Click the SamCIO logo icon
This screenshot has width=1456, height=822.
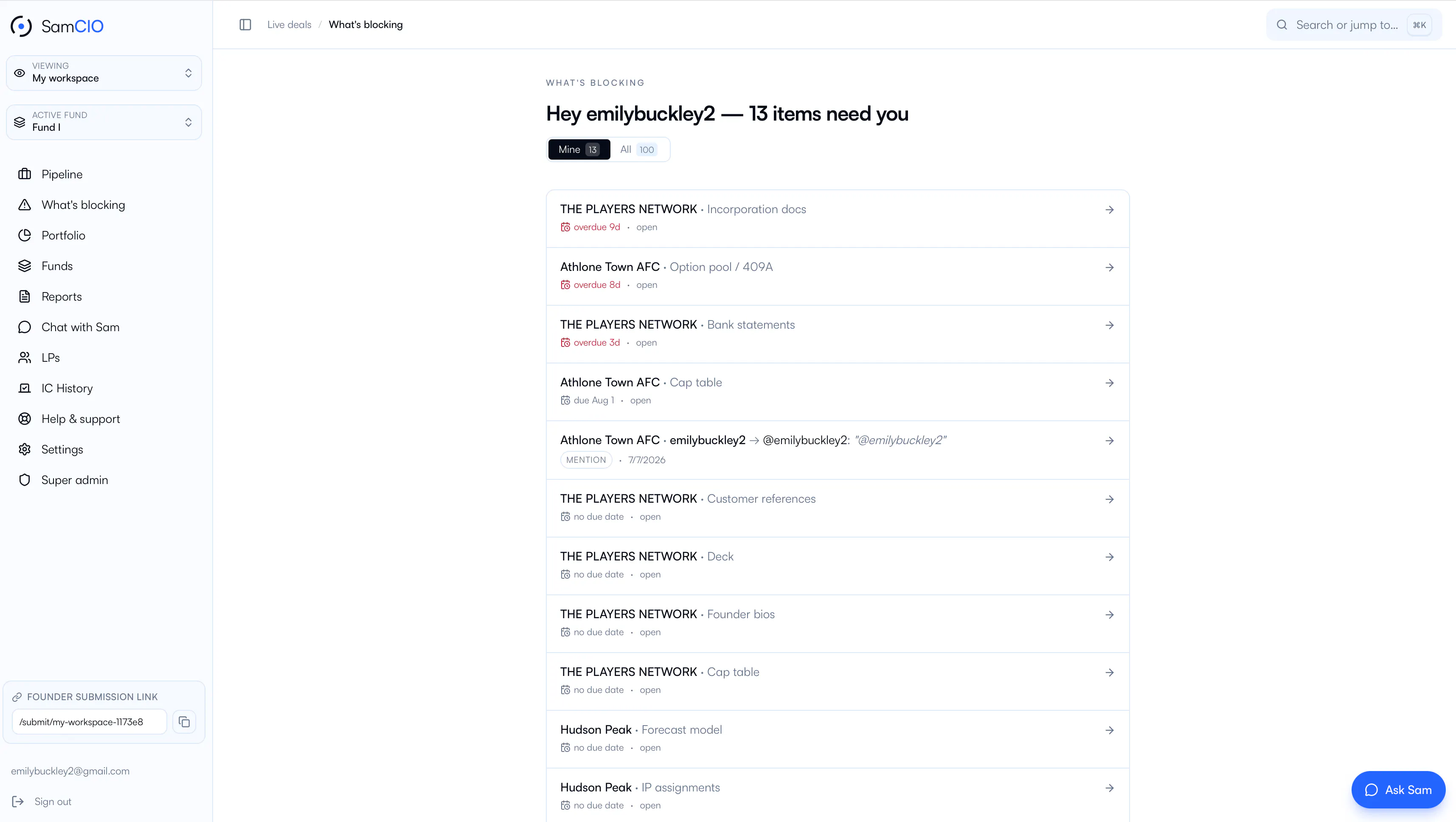(x=22, y=26)
